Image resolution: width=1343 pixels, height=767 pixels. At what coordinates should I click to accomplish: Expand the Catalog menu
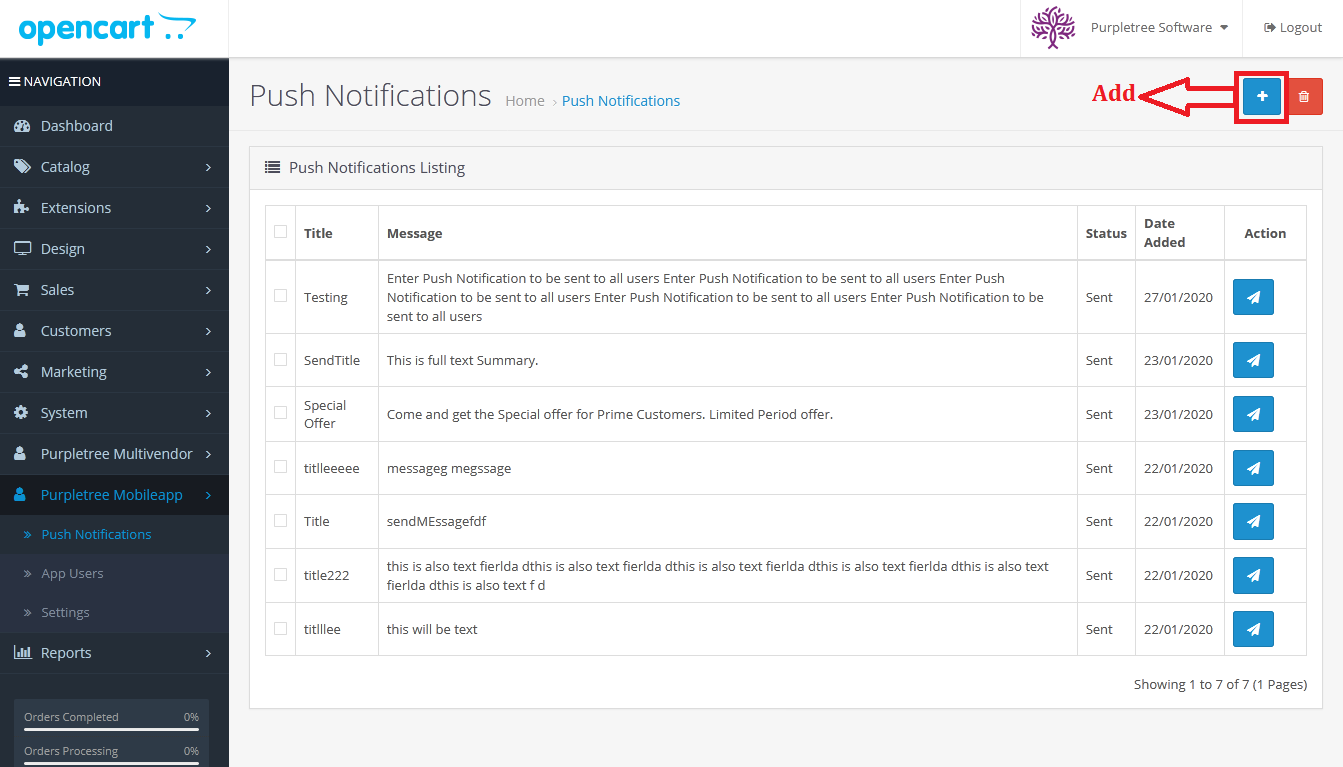click(x=114, y=167)
